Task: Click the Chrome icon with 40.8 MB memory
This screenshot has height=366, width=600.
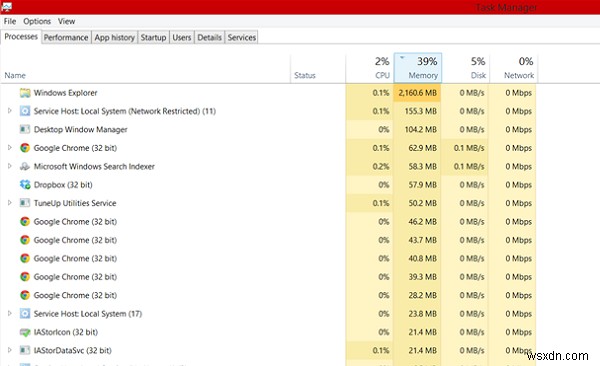Action: pos(25,258)
